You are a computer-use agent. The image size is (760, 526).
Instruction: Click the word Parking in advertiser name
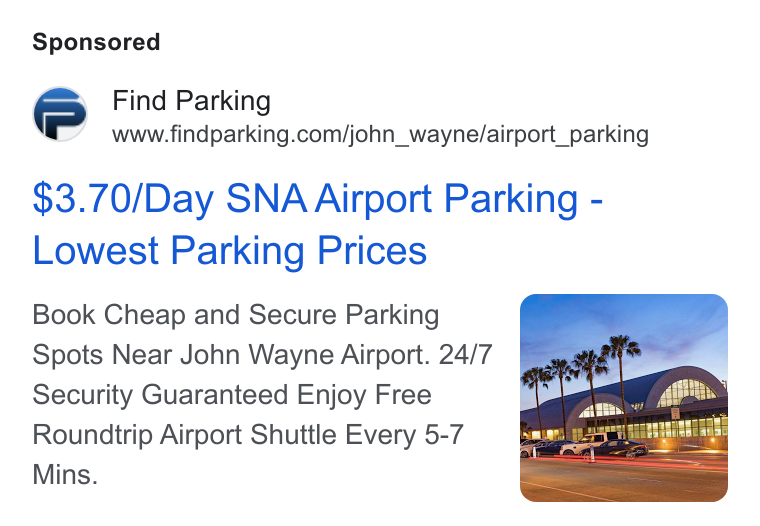[223, 101]
